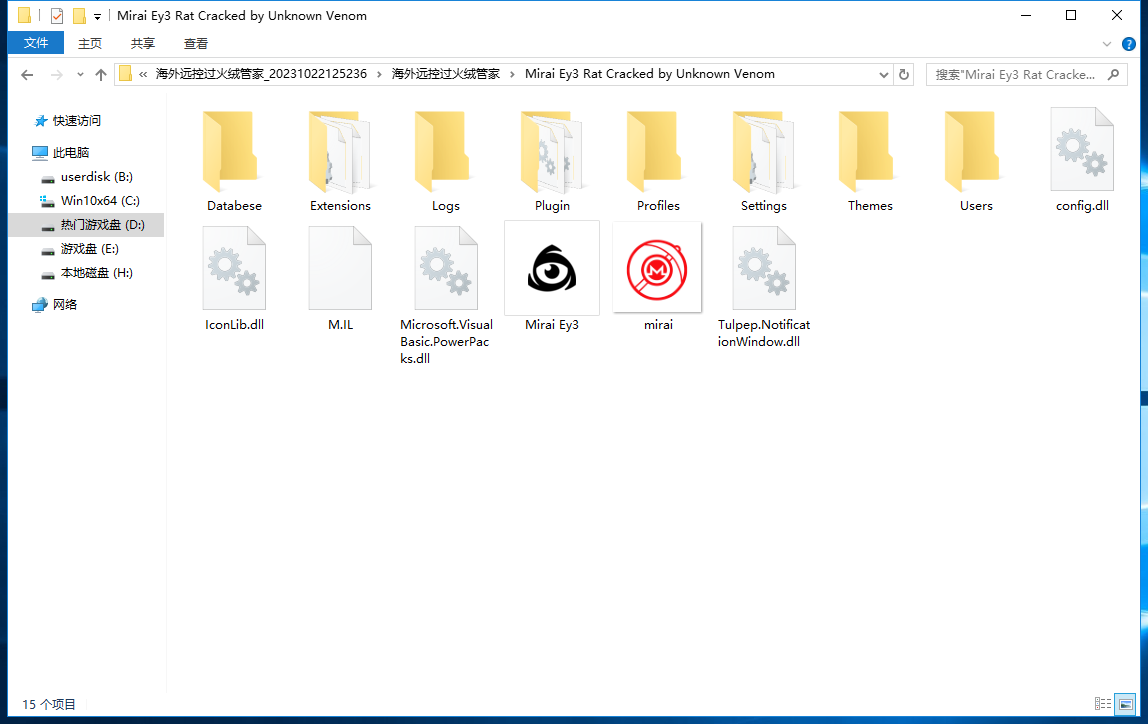Select 本地磁盘 (H:) drive
The width and height of the screenshot is (1148, 724).
97,273
